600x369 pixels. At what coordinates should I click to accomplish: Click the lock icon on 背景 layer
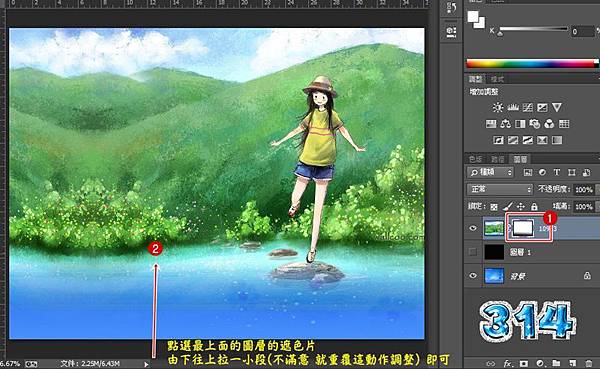(x=587, y=275)
